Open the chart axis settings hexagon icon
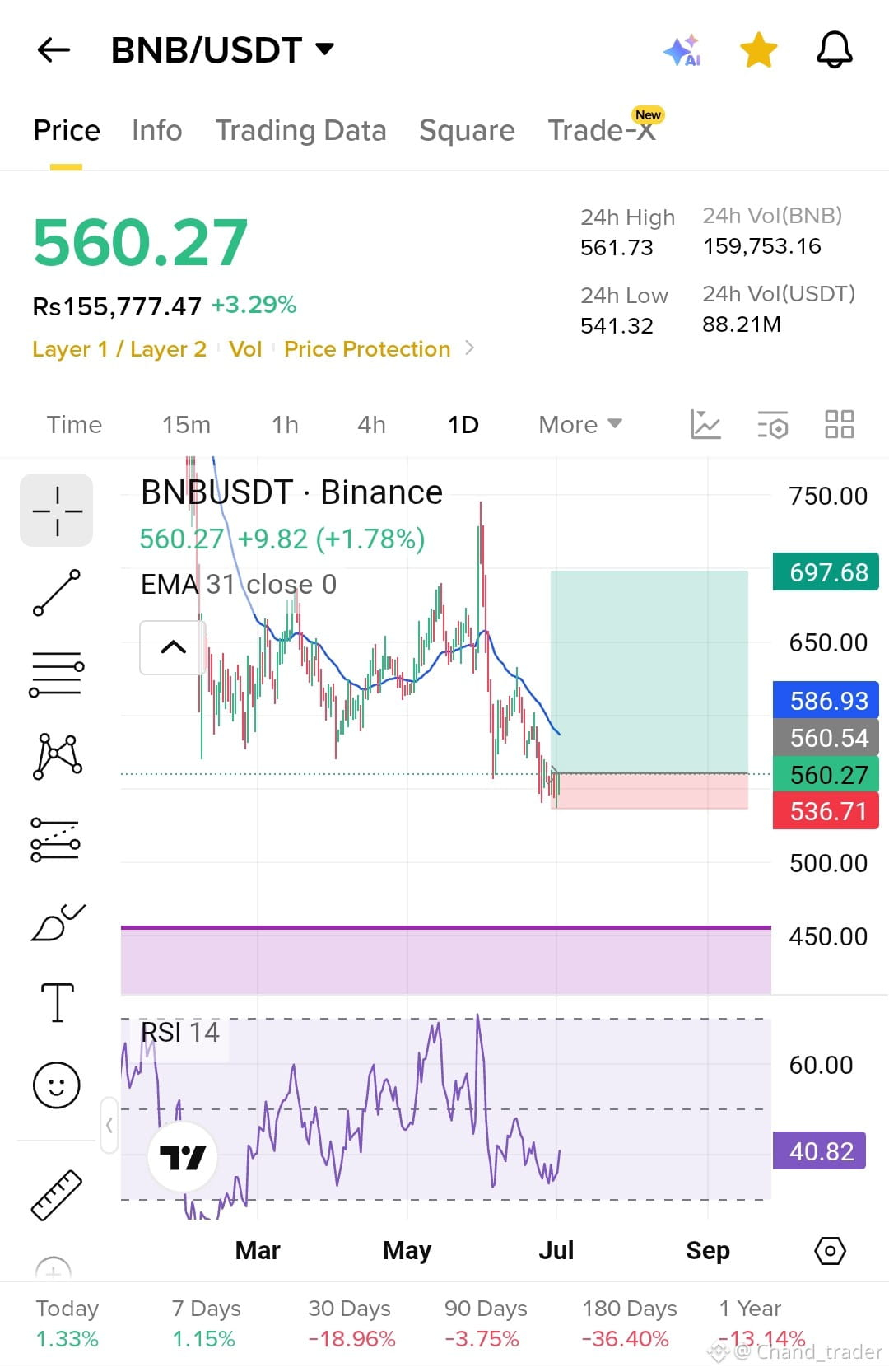 pos(830,1252)
